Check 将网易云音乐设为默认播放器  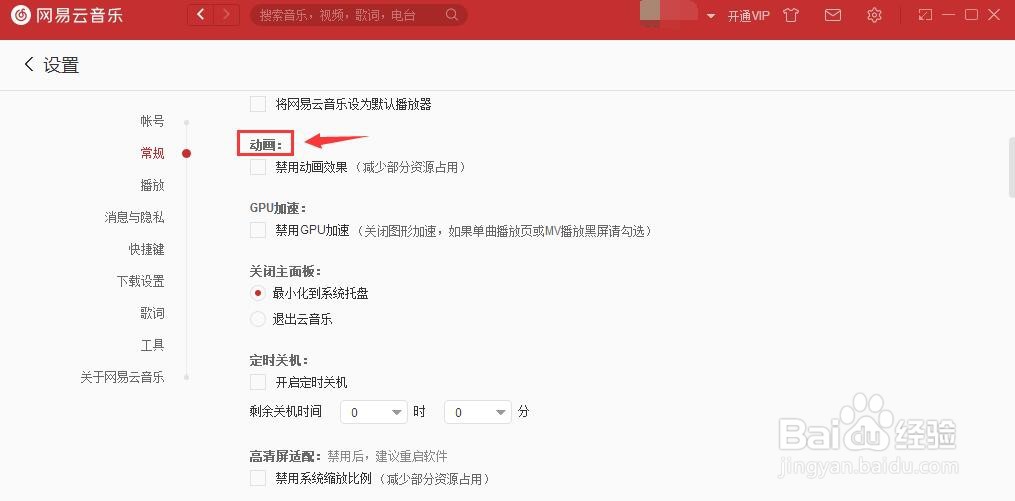(x=258, y=104)
